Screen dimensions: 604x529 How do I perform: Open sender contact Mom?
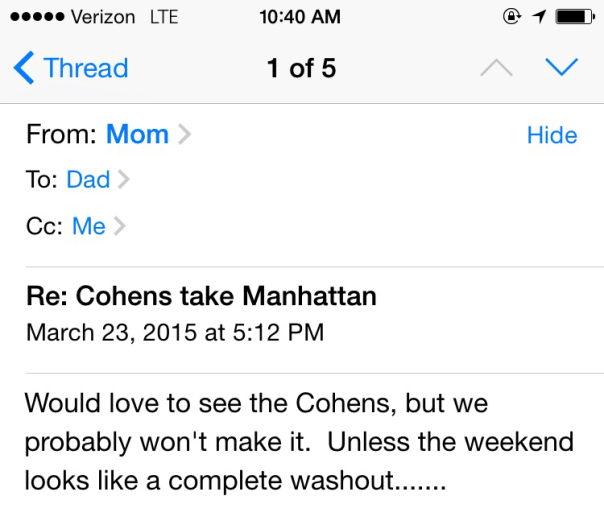pyautogui.click(x=137, y=135)
